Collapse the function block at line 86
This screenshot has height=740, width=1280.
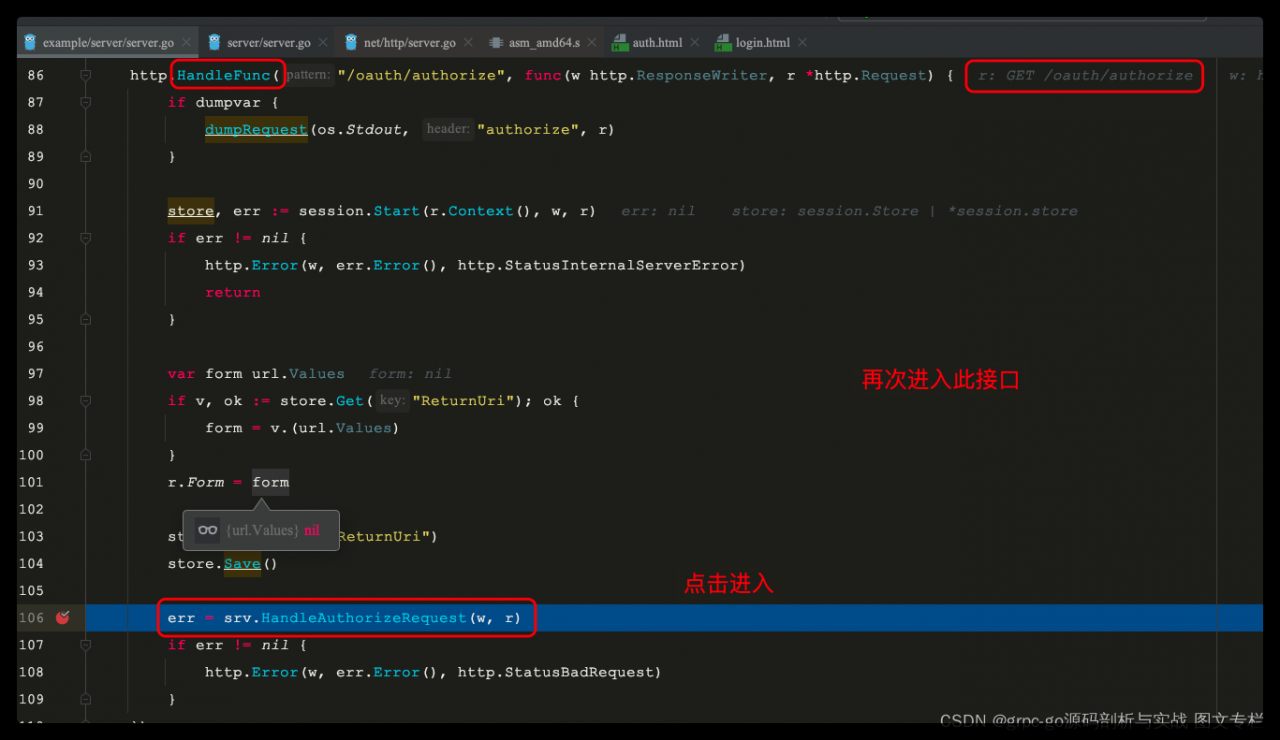pyautogui.click(x=85, y=76)
